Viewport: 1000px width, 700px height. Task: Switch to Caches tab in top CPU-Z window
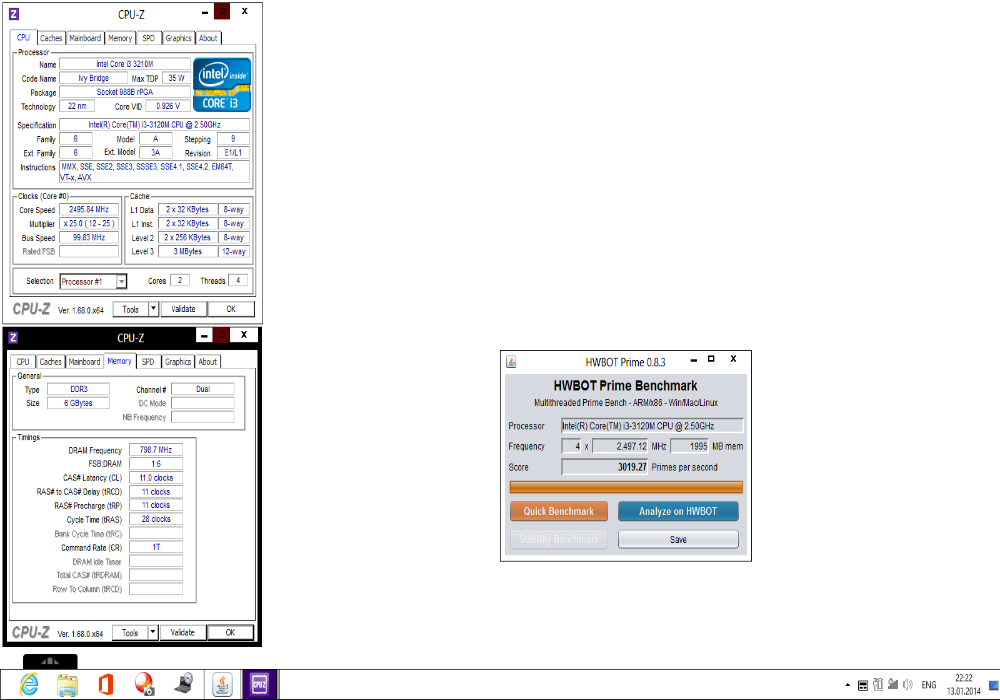(51, 38)
